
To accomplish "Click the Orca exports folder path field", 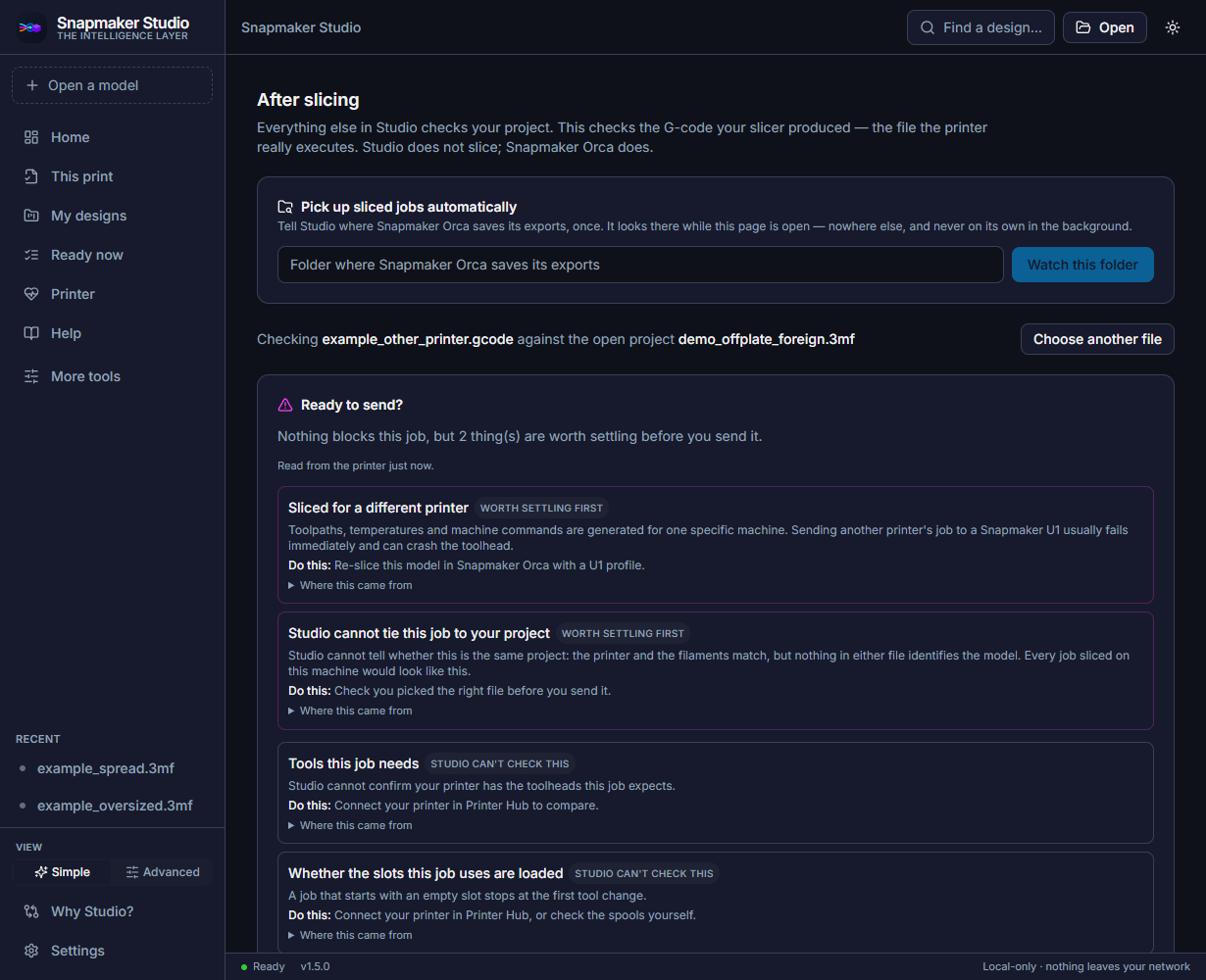I will coord(640,265).
